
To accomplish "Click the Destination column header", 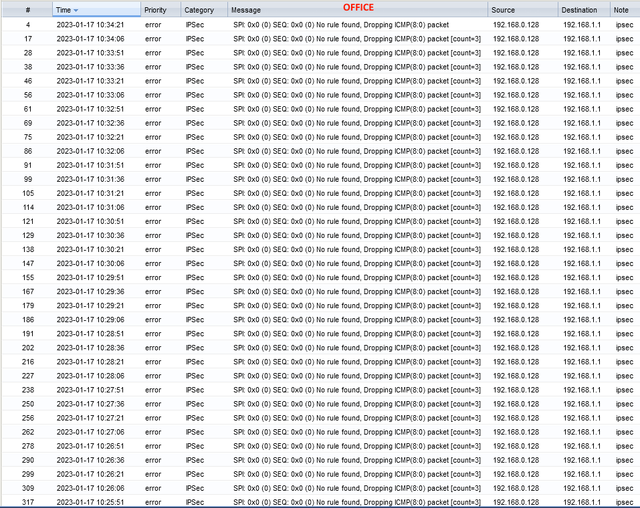I will [x=584, y=10].
